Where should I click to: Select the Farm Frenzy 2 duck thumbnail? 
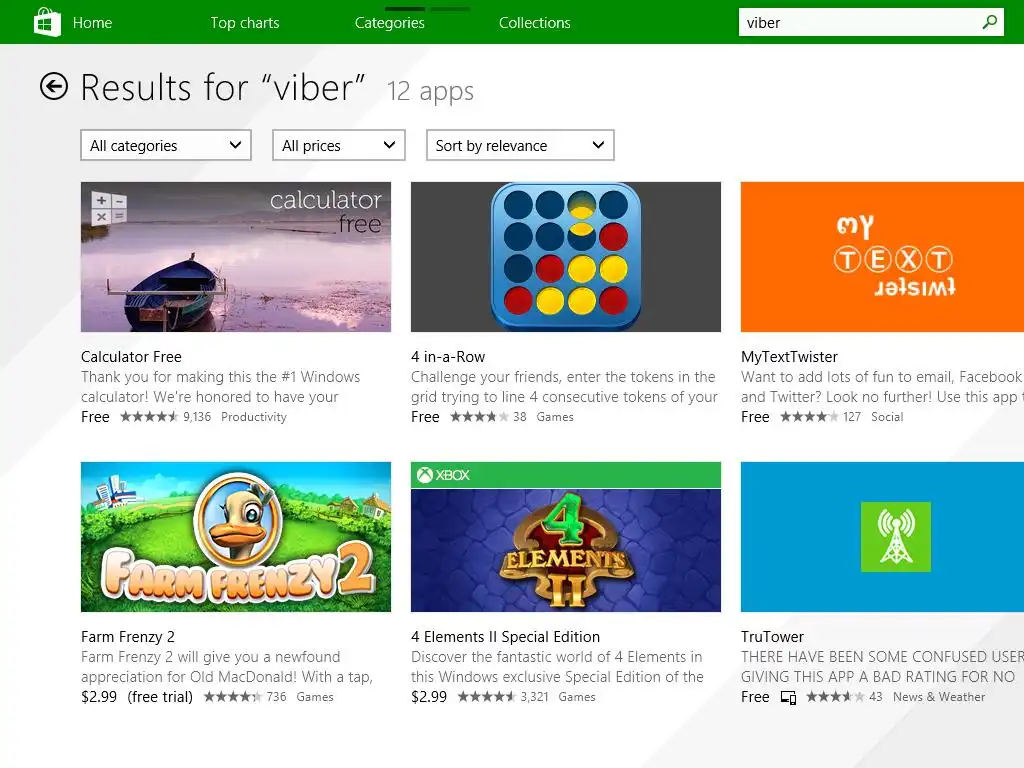pyautogui.click(x=236, y=537)
